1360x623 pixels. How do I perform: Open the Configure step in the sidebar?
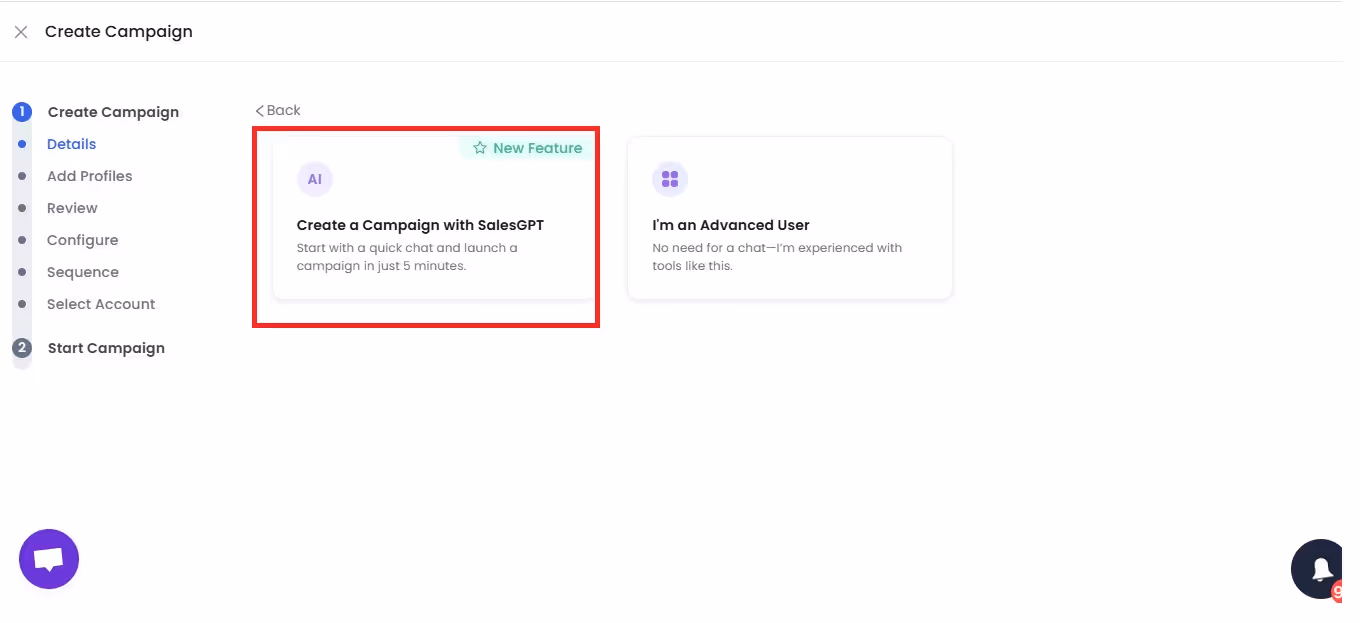pyautogui.click(x=82, y=239)
